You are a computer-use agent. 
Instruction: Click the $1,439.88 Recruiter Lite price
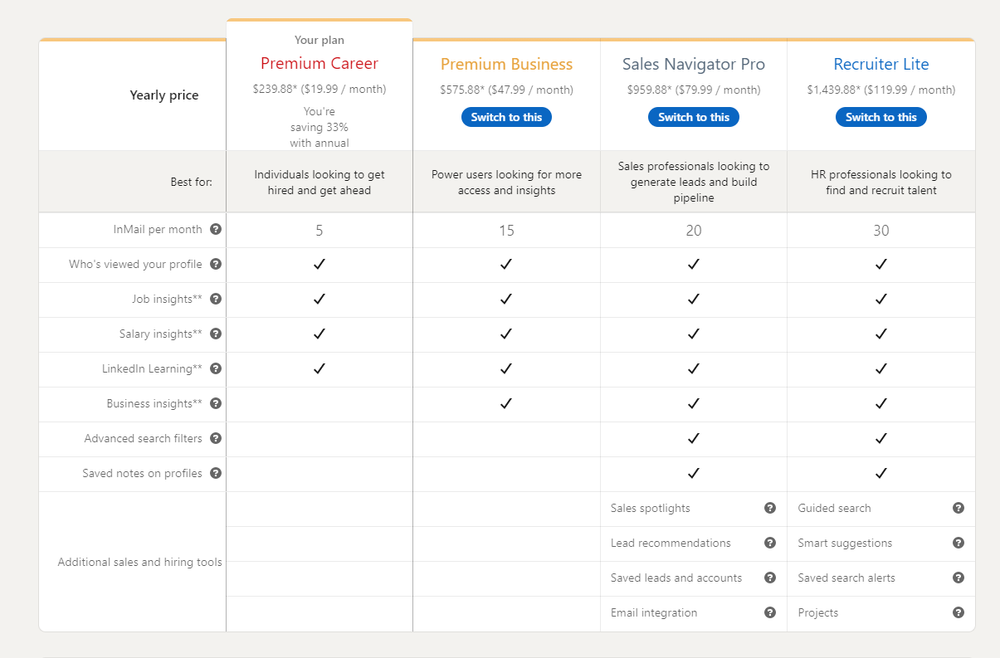point(881,90)
